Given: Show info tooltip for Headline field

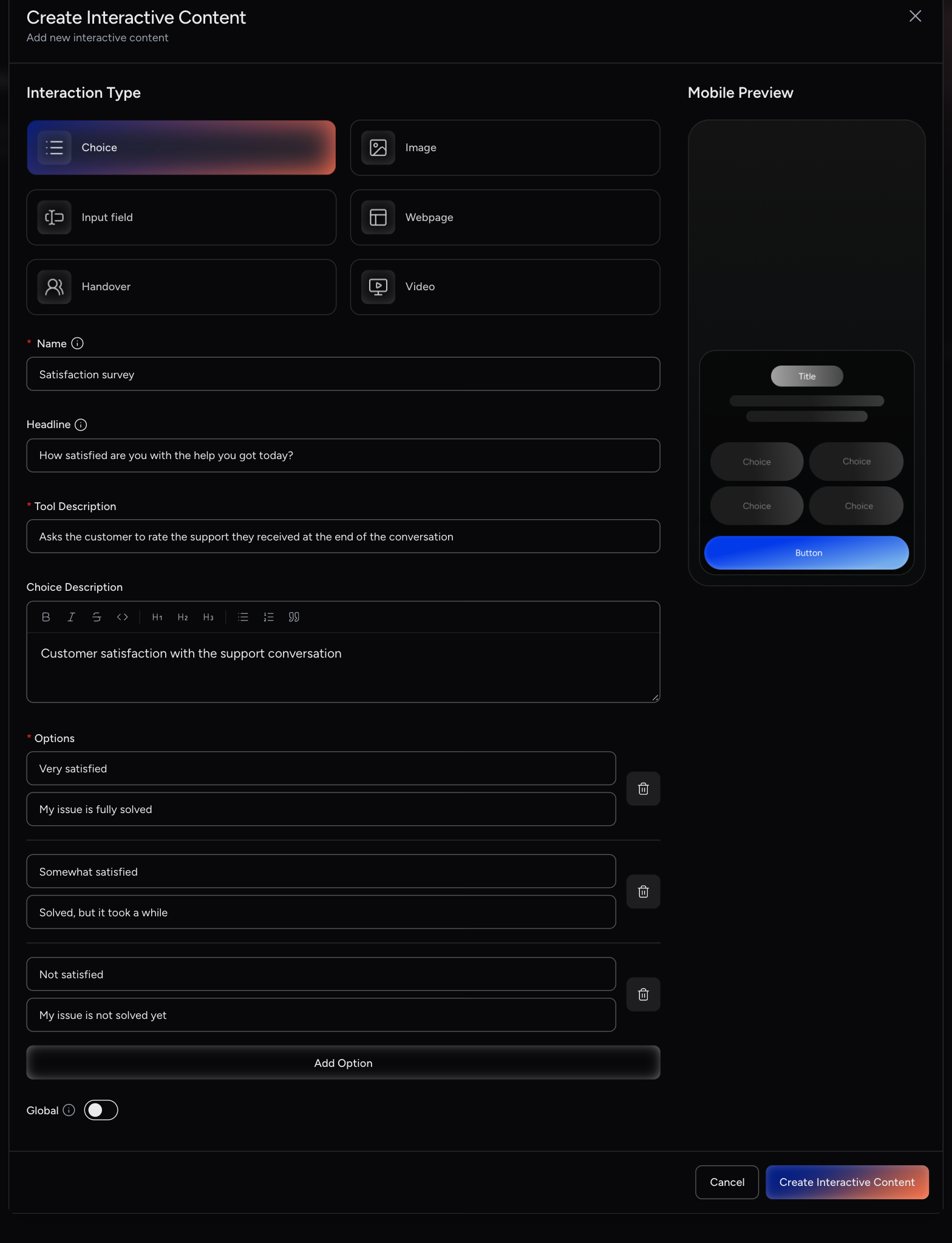Looking at the screenshot, I should coord(81,425).
